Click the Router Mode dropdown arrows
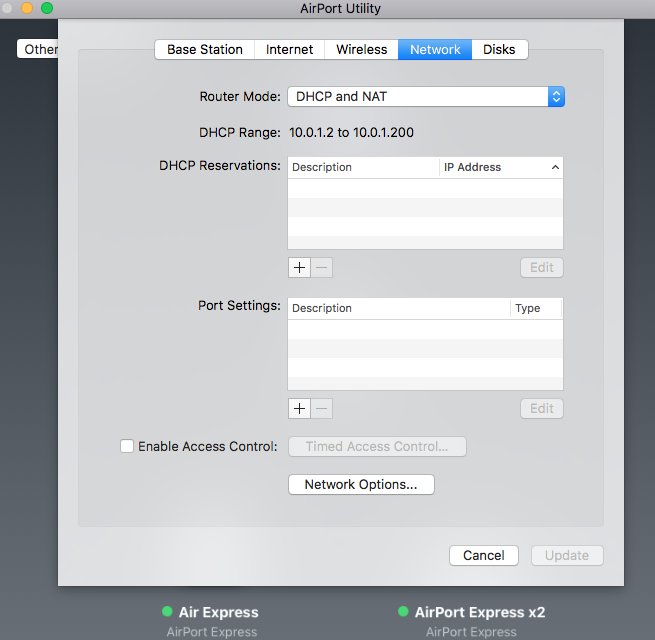The image size is (655, 640). [556, 97]
